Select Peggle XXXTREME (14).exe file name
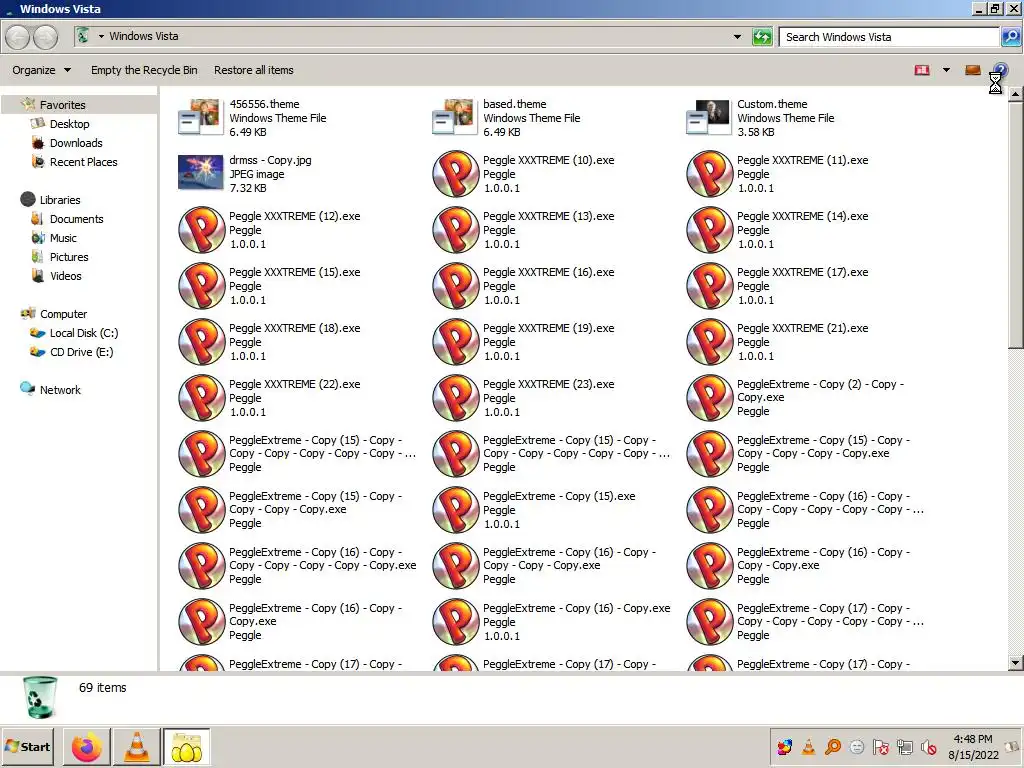The width and height of the screenshot is (1024, 768). pos(803,216)
